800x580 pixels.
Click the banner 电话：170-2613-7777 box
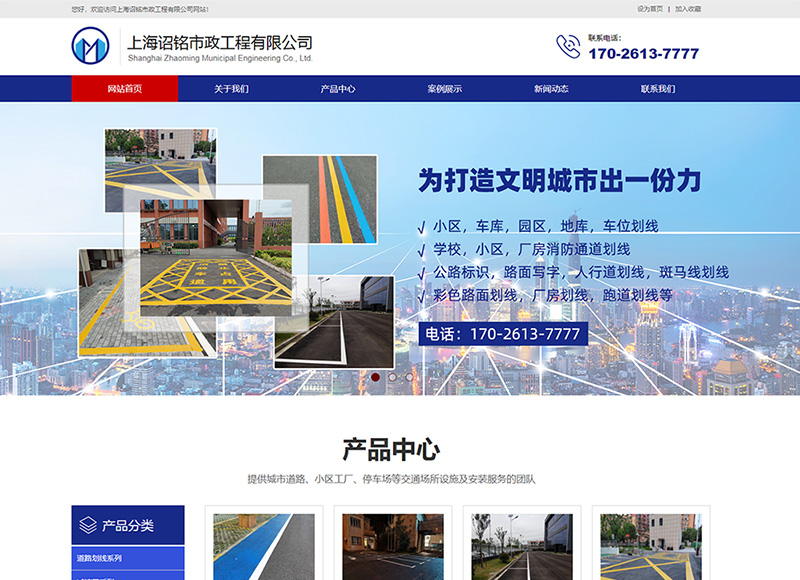coord(503,334)
